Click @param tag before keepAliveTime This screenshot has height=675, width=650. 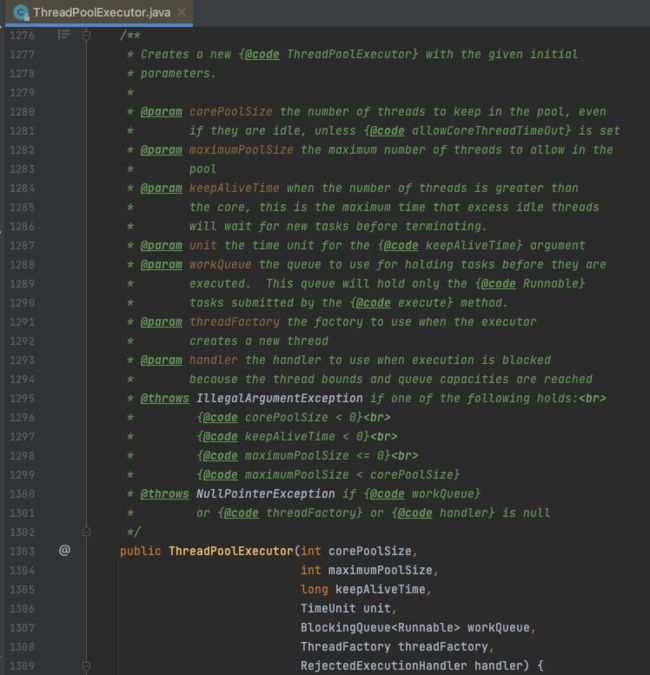pyautogui.click(x=161, y=189)
